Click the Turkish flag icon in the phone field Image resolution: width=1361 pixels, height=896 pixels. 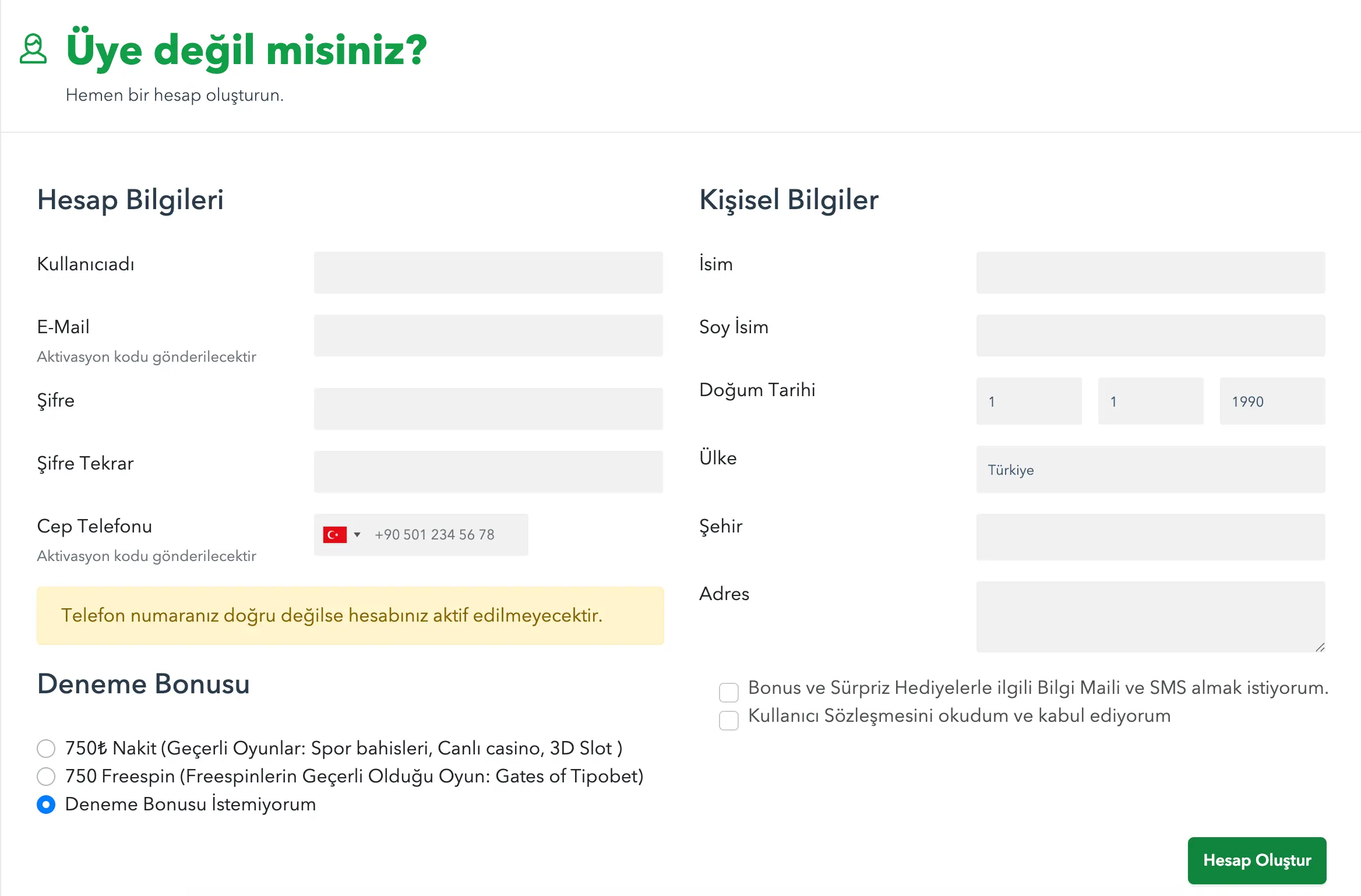click(335, 534)
